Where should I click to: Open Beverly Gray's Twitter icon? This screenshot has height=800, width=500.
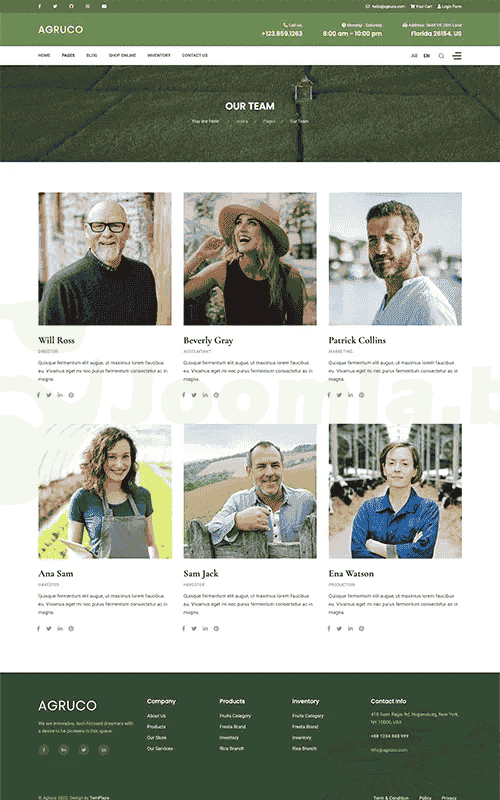(x=194, y=395)
